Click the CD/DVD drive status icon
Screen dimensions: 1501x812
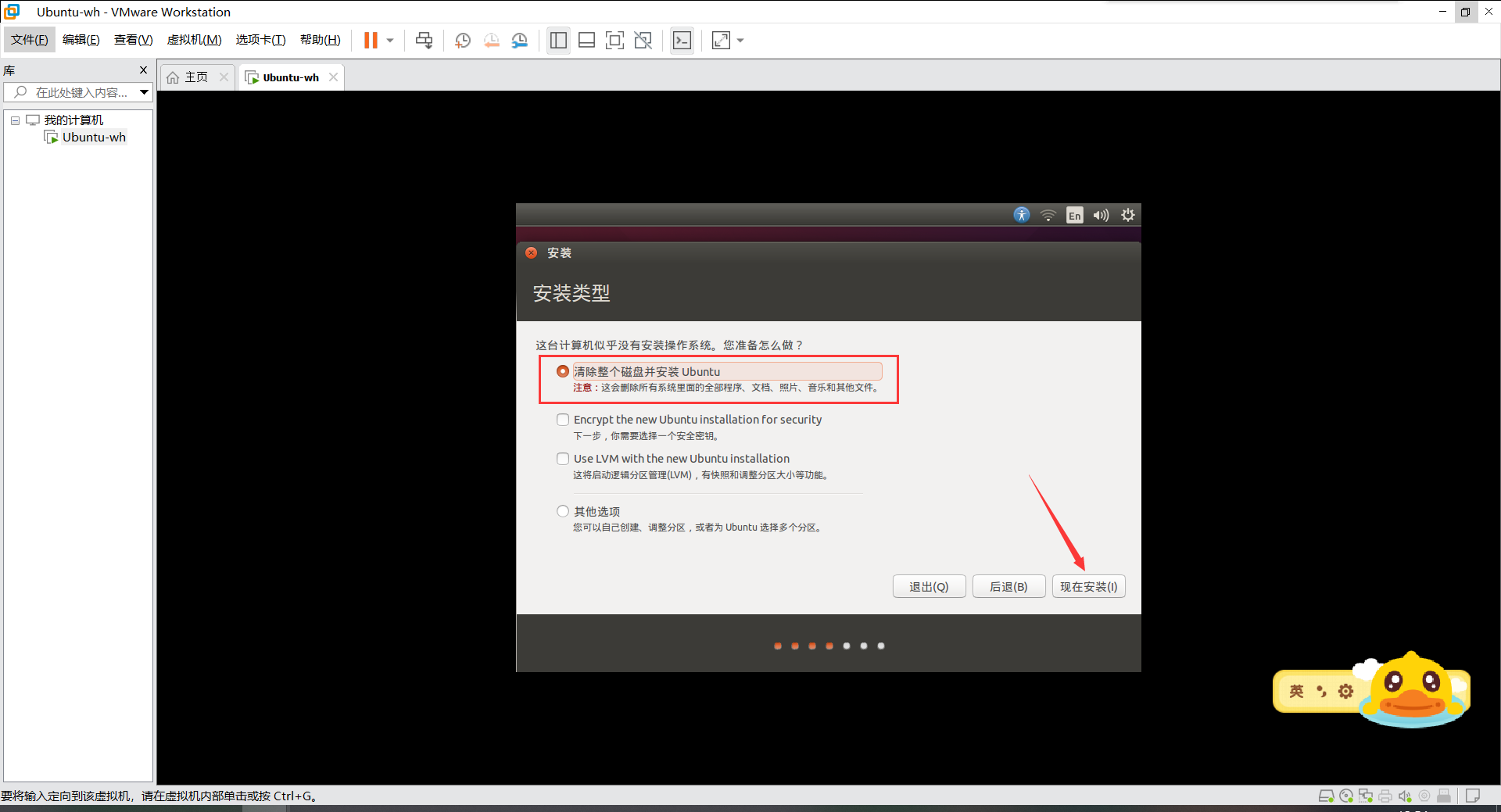click(1346, 796)
